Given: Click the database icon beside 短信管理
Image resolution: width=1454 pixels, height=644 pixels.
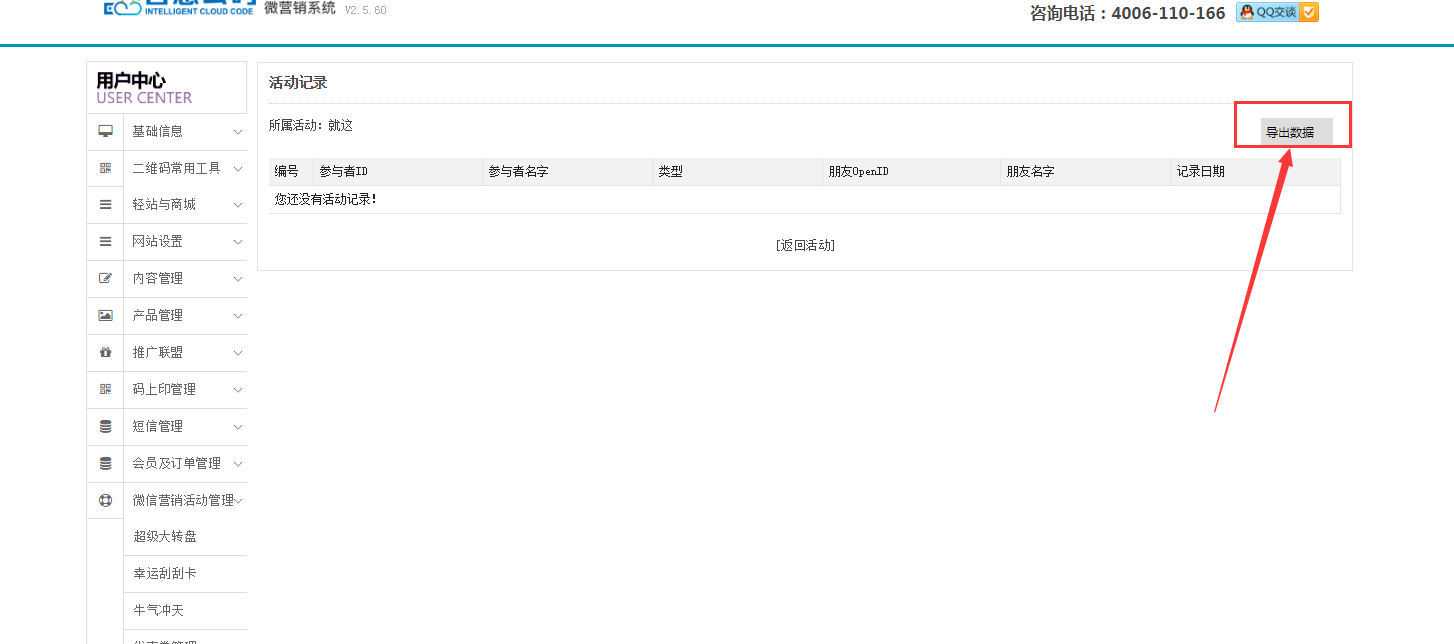Looking at the screenshot, I should coord(105,426).
